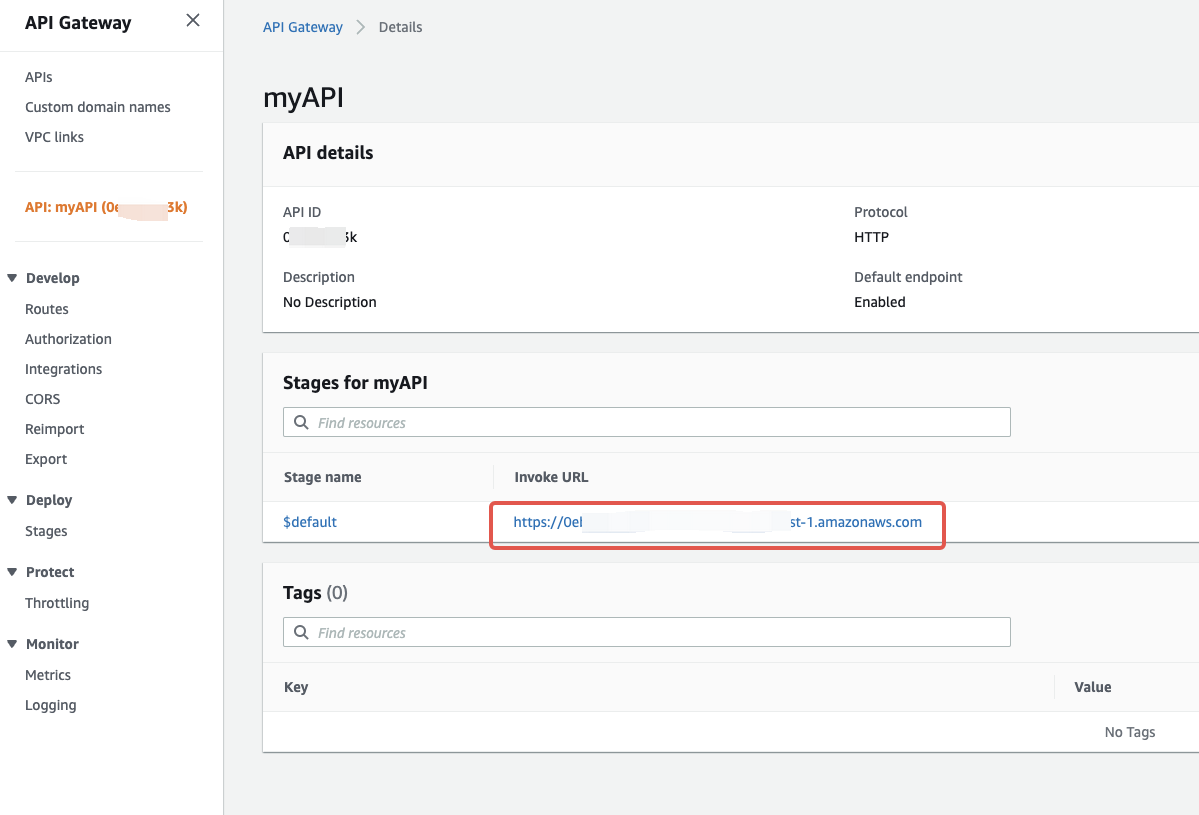Screen dimensions: 1199x815
Task: Open Logging under Monitor
Action: click(50, 705)
